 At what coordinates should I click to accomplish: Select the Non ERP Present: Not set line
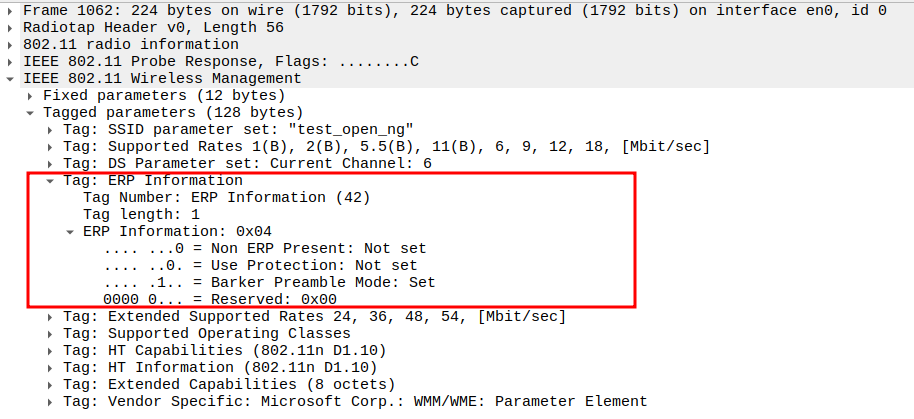click(x=264, y=249)
